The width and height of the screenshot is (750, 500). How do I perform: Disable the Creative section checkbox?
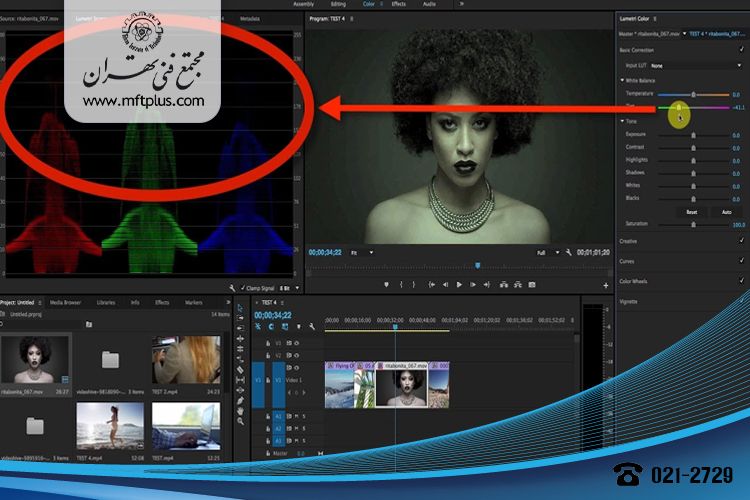coord(741,241)
